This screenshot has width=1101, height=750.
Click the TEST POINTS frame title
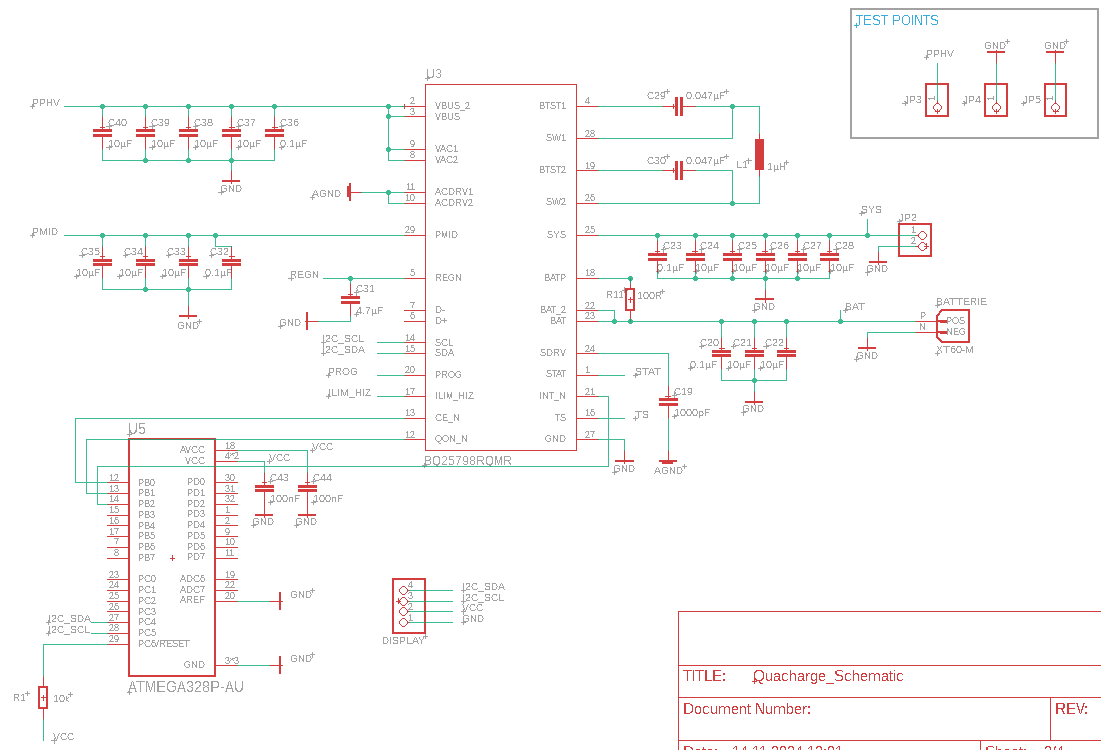pos(897,20)
